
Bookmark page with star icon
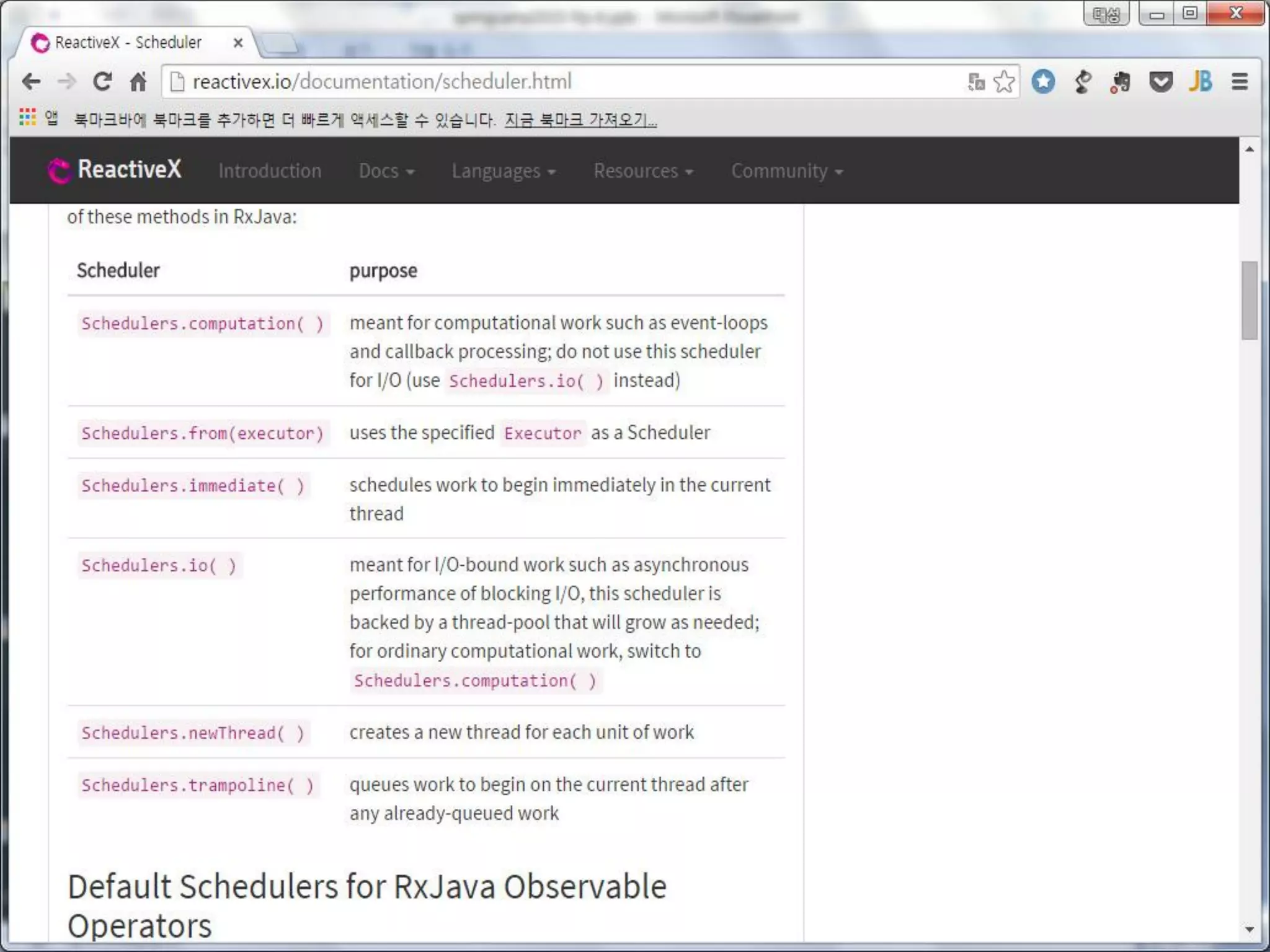[x=1004, y=81]
